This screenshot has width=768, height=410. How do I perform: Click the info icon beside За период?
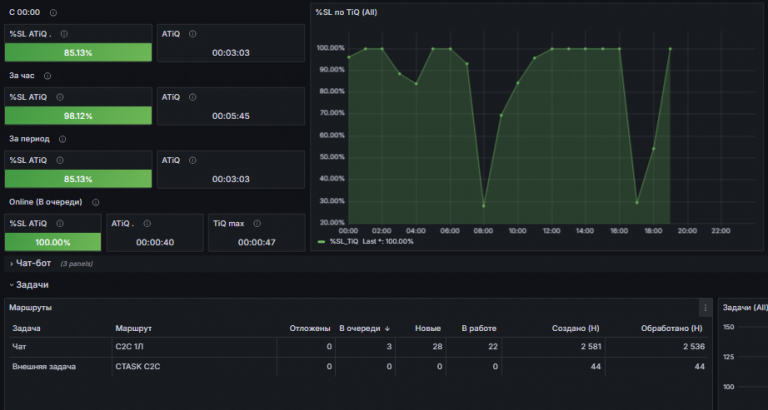tap(62, 139)
